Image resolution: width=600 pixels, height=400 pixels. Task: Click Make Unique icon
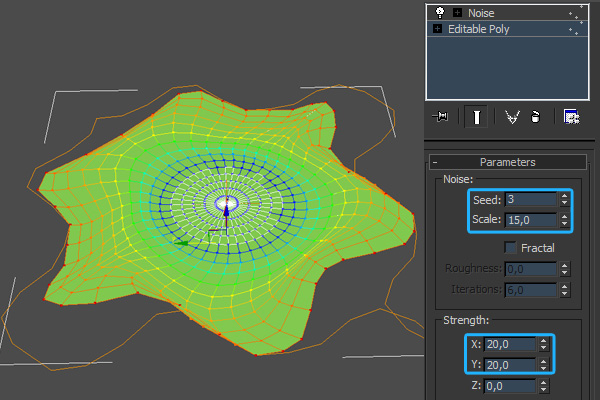click(513, 117)
